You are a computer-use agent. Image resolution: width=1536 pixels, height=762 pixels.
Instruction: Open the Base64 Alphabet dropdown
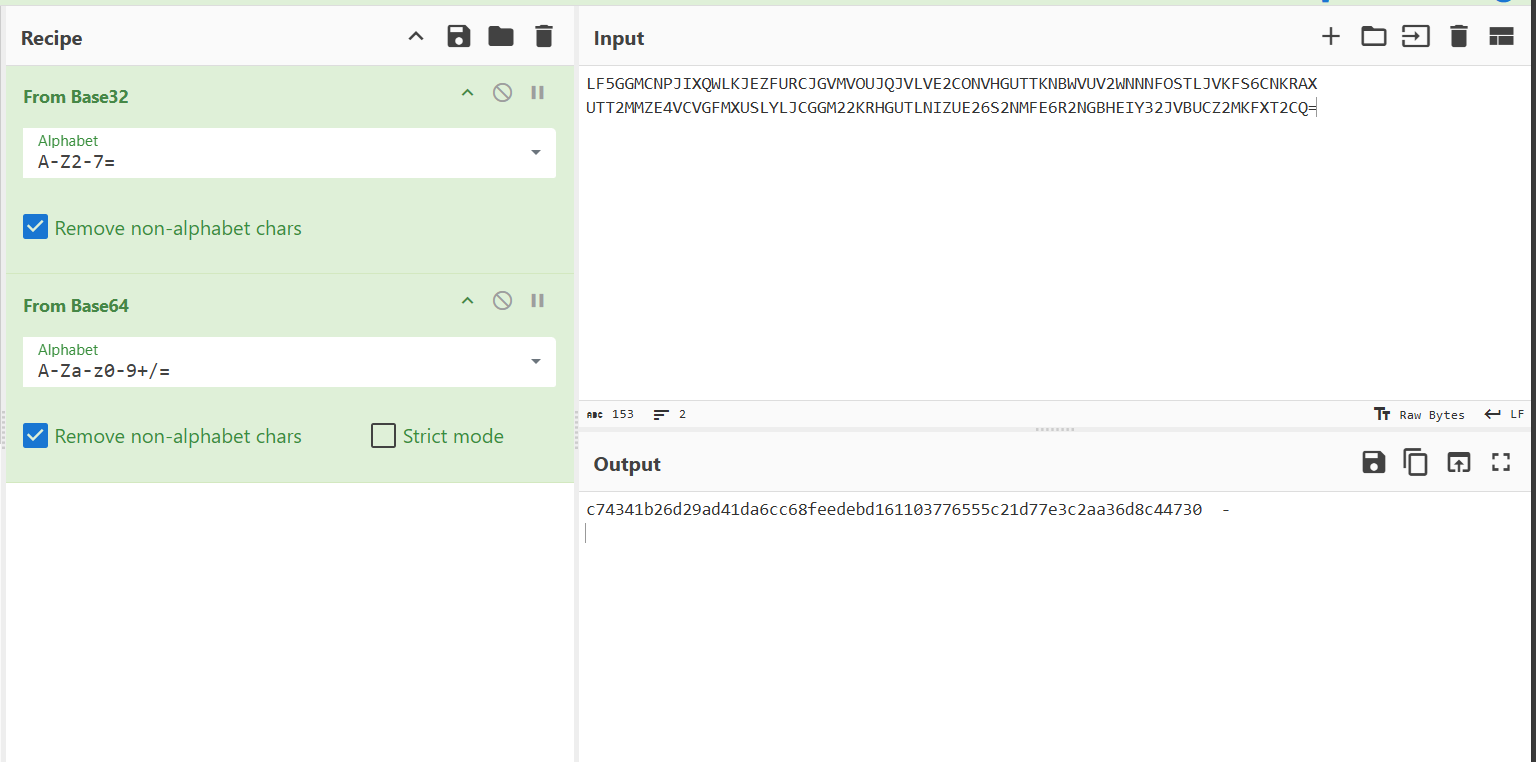coord(535,362)
